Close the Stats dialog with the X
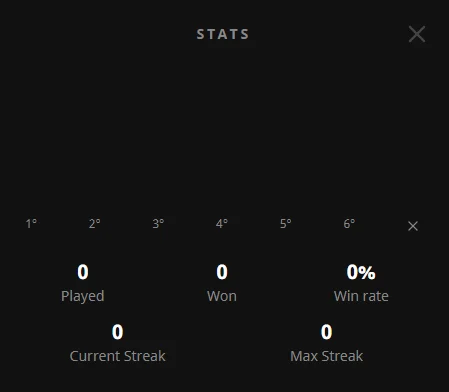Viewport: 449px width, 392px height. click(x=417, y=34)
